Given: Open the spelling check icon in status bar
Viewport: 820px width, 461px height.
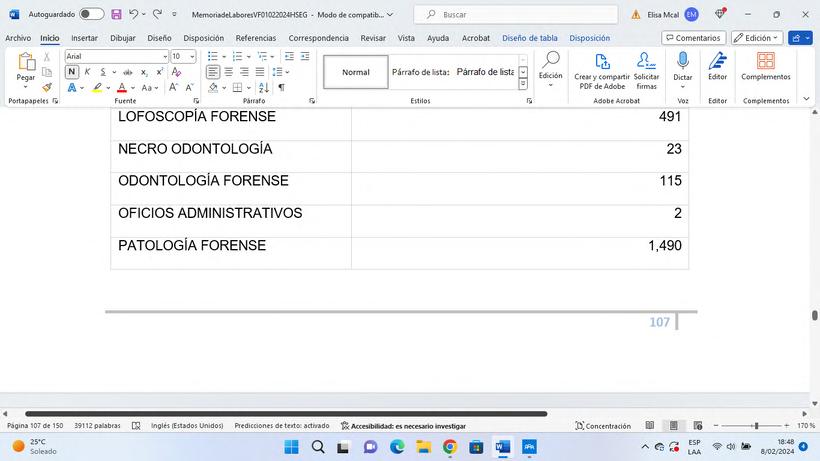Looking at the screenshot, I should point(136,426).
